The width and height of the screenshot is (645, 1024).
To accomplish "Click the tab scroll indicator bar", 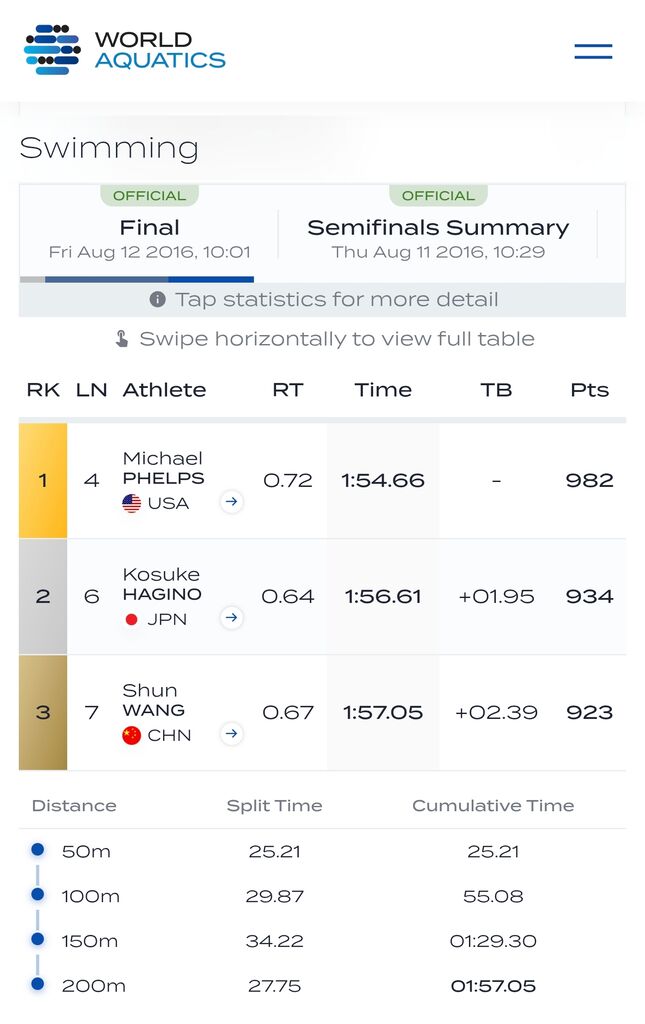I will coord(136,280).
